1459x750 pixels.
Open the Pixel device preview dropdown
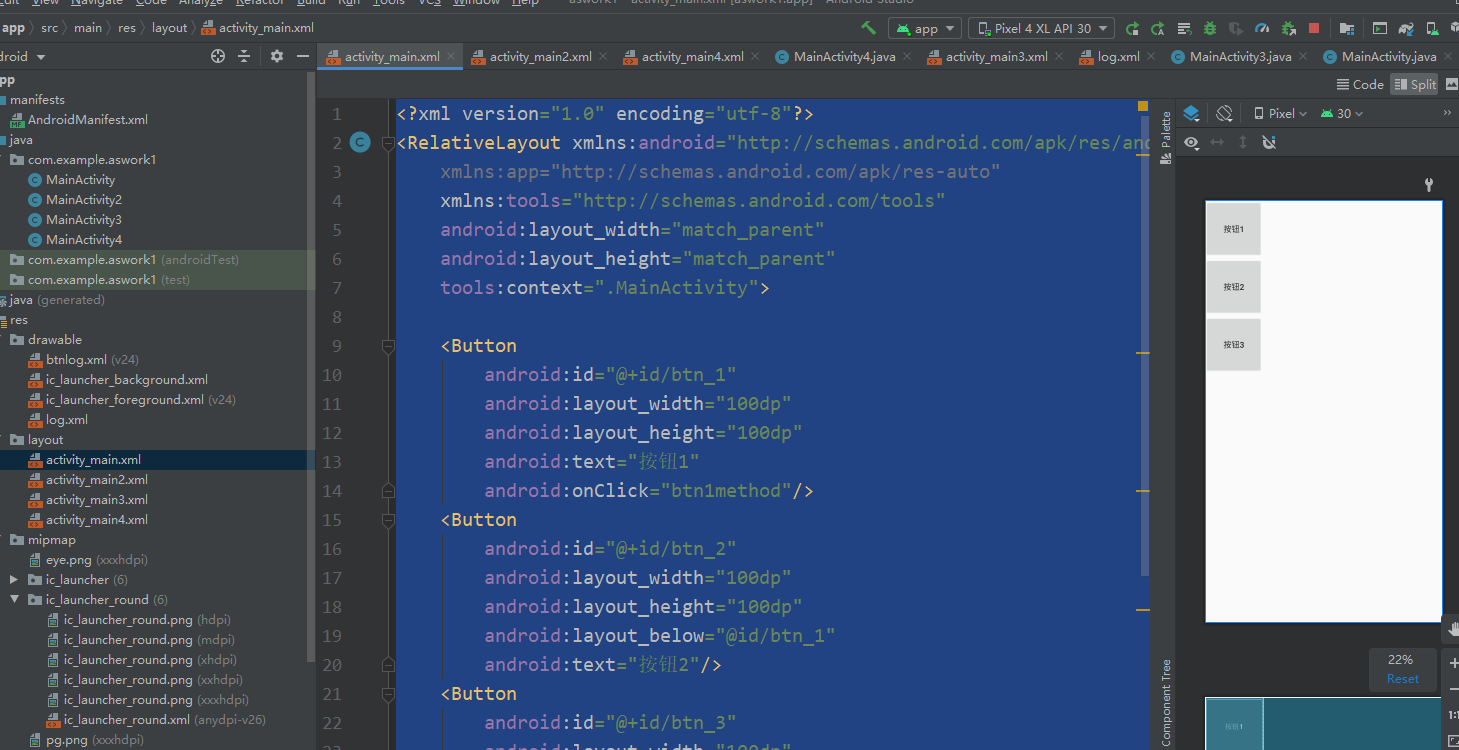pyautogui.click(x=1281, y=113)
